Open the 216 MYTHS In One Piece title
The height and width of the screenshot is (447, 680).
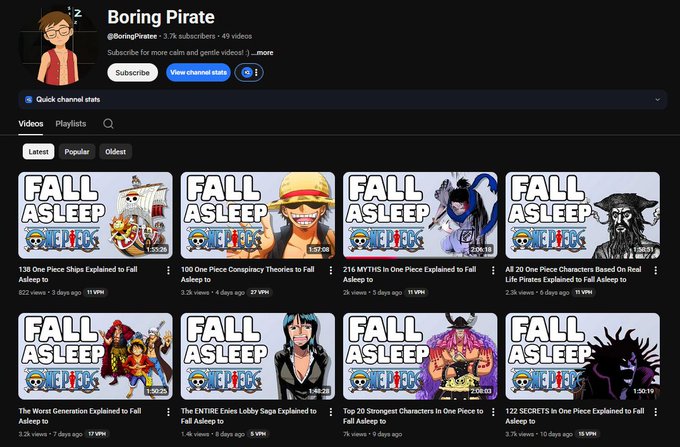click(409, 274)
